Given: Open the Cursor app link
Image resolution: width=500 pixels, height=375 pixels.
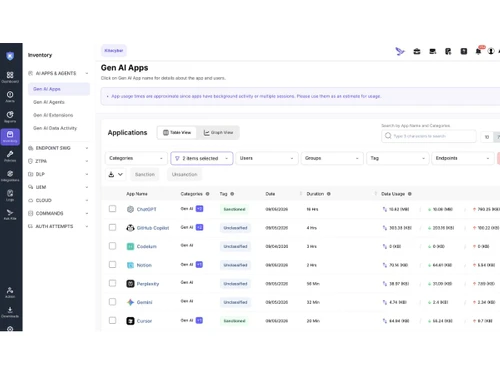Looking at the screenshot, I should coord(144,321).
